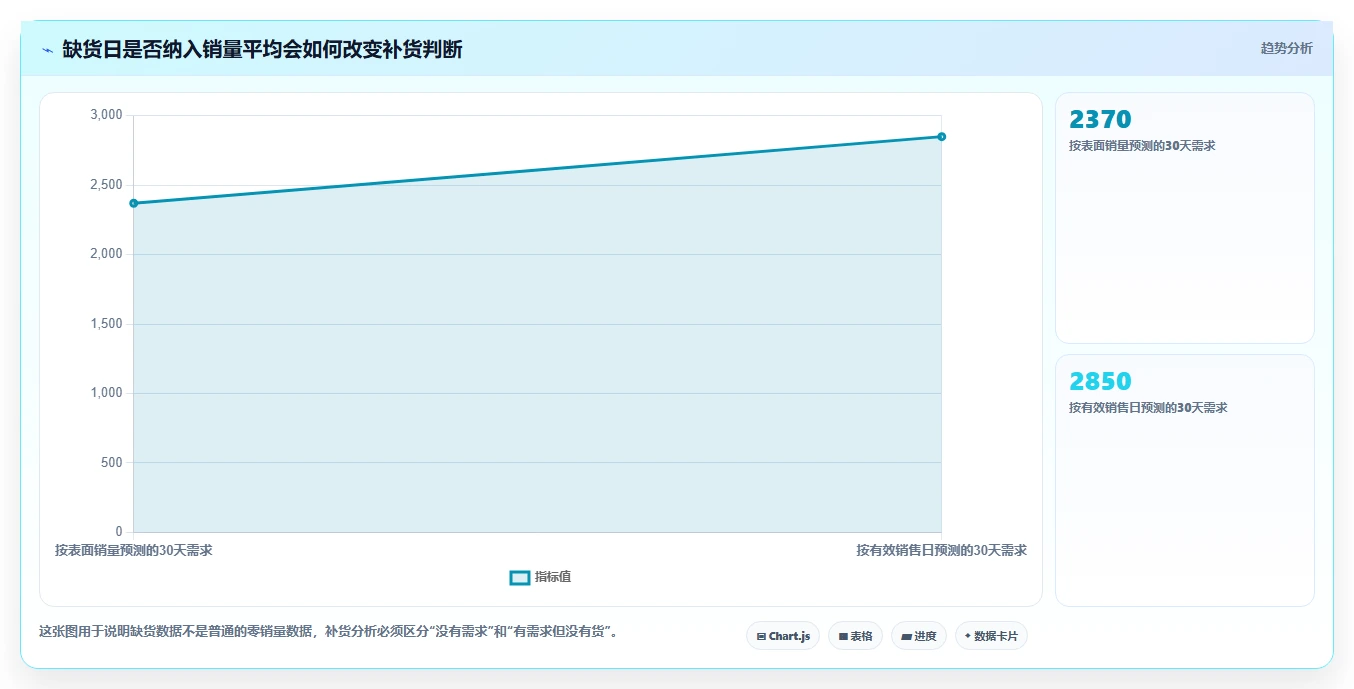Screen dimensions: 1354x689
Task: Click the lightning icon beside the chart title
Action: click(x=47, y=50)
